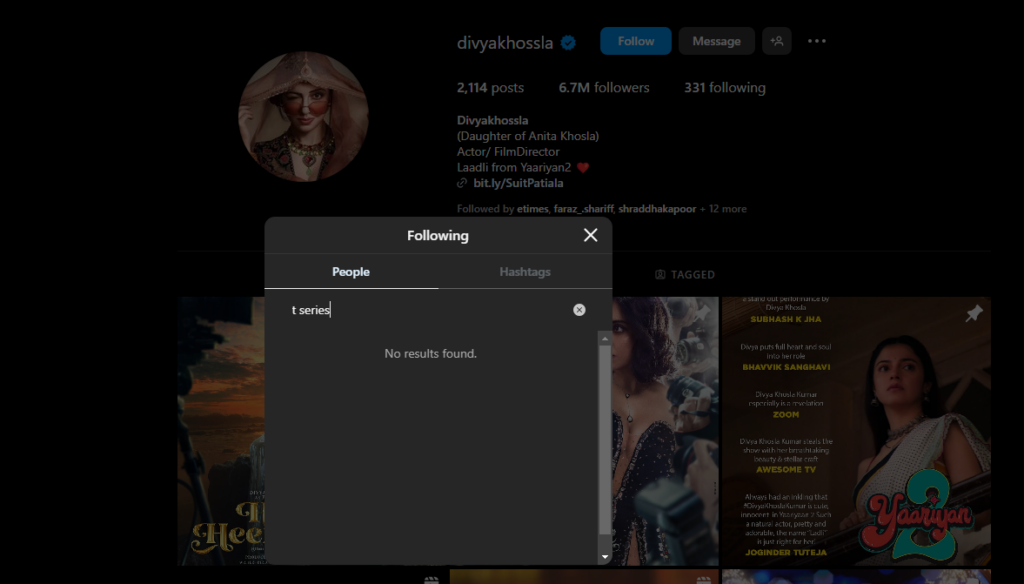Open the TAGGED posts tab
This screenshot has width=1024, height=584.
(685, 274)
